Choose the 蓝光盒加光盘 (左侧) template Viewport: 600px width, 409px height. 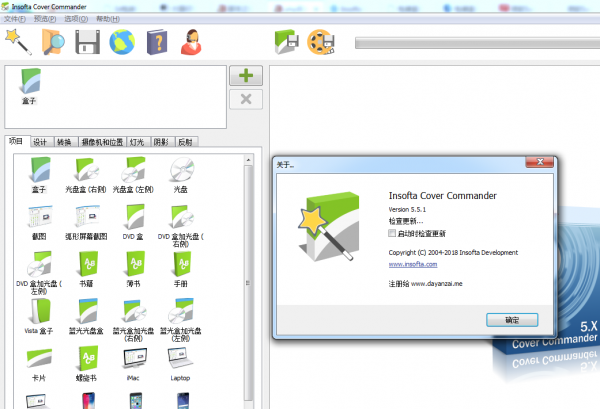click(181, 320)
